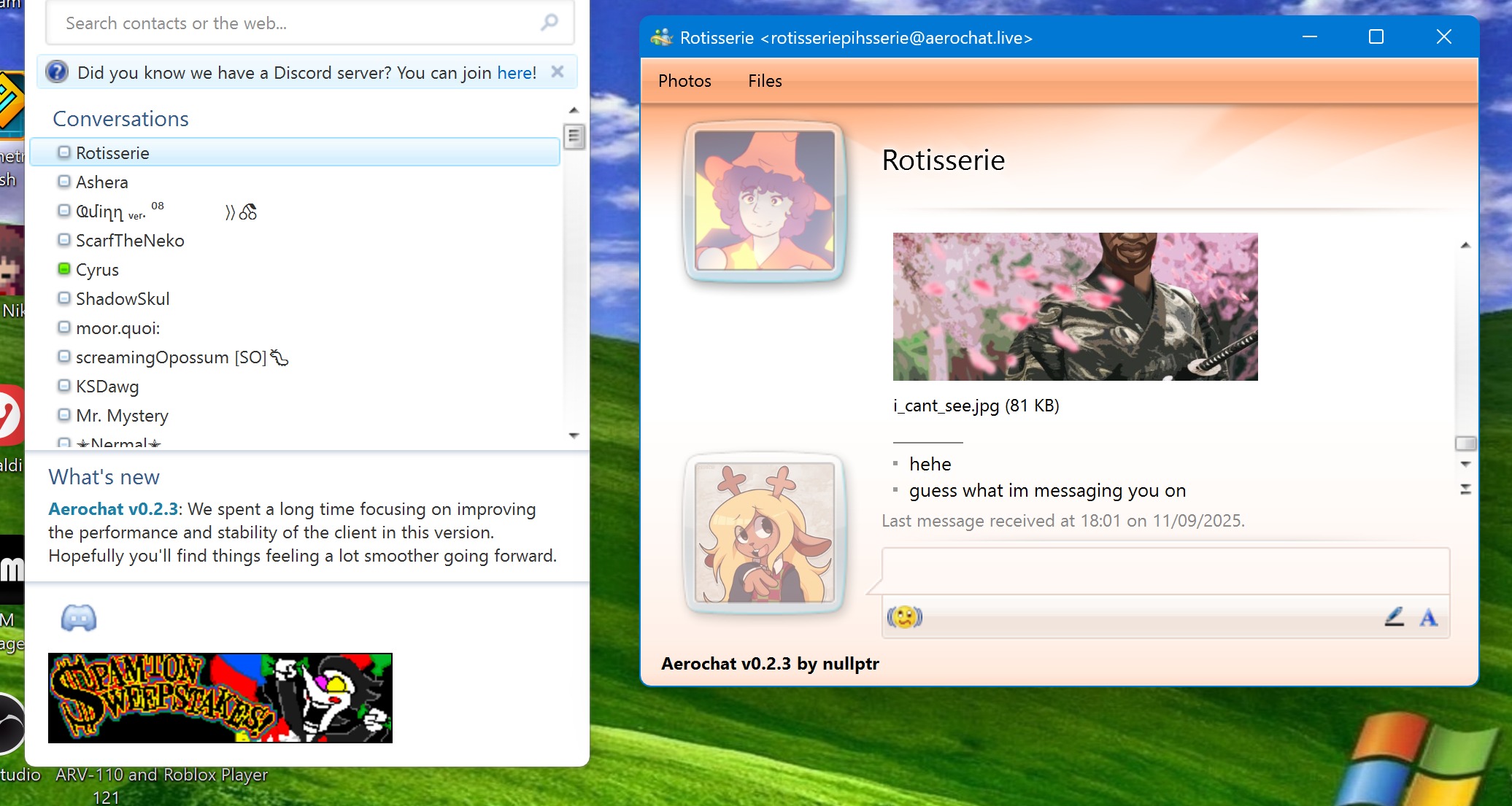Image resolution: width=1512 pixels, height=806 pixels.
Task: Click ScarfTheNeko's status icon
Action: point(64,240)
